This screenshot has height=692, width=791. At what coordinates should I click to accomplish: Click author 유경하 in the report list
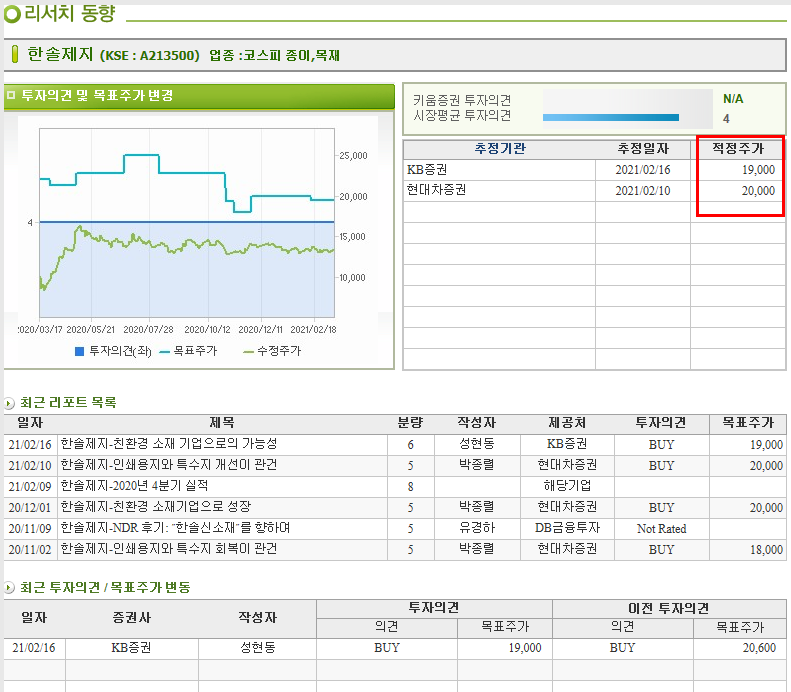477,528
